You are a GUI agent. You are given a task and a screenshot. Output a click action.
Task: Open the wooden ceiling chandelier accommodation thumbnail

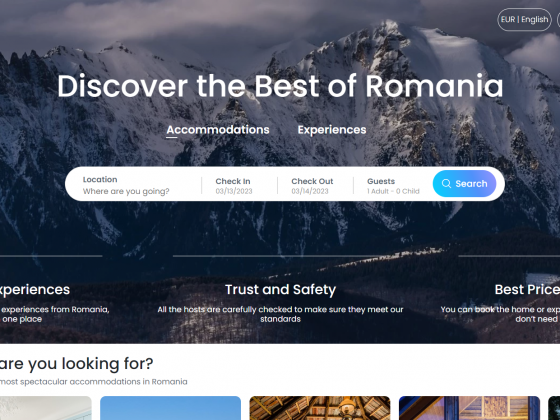click(x=320, y=408)
